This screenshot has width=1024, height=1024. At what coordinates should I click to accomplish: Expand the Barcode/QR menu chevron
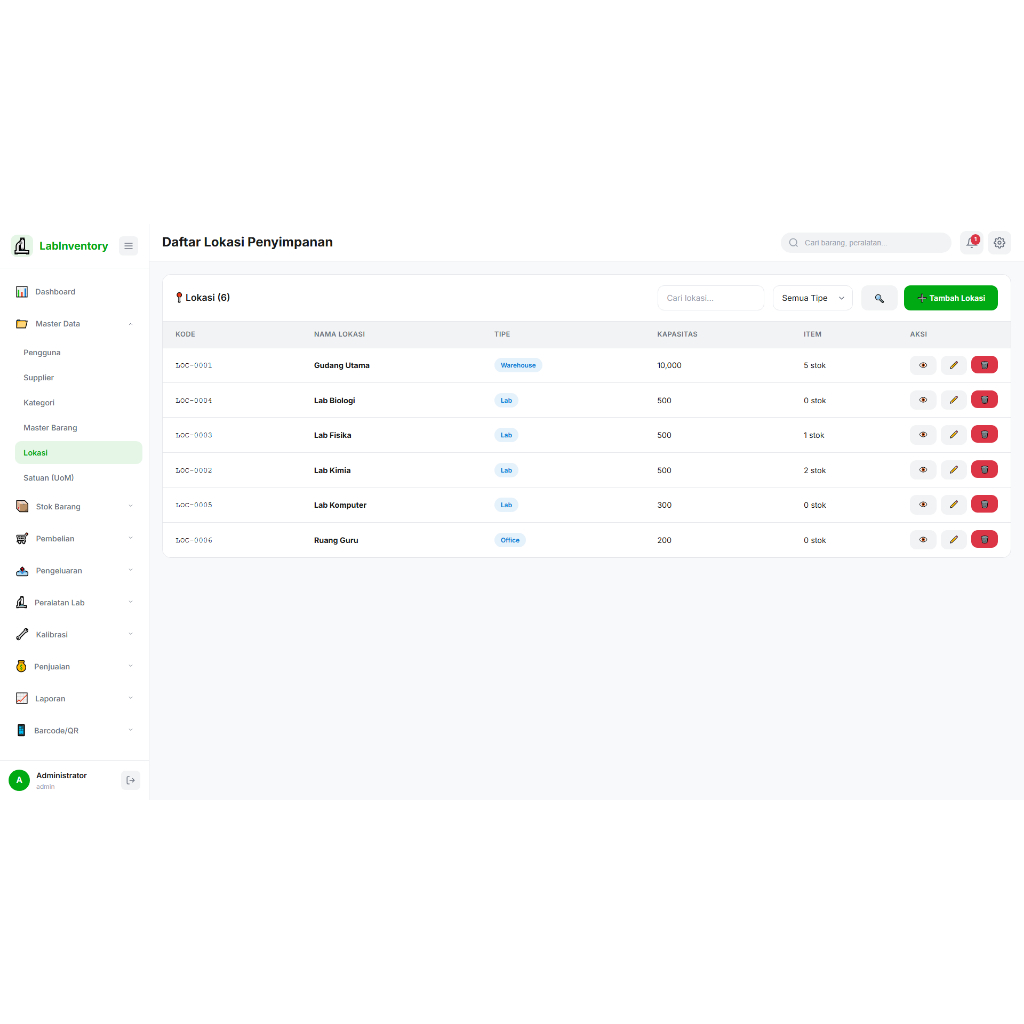coord(131,730)
